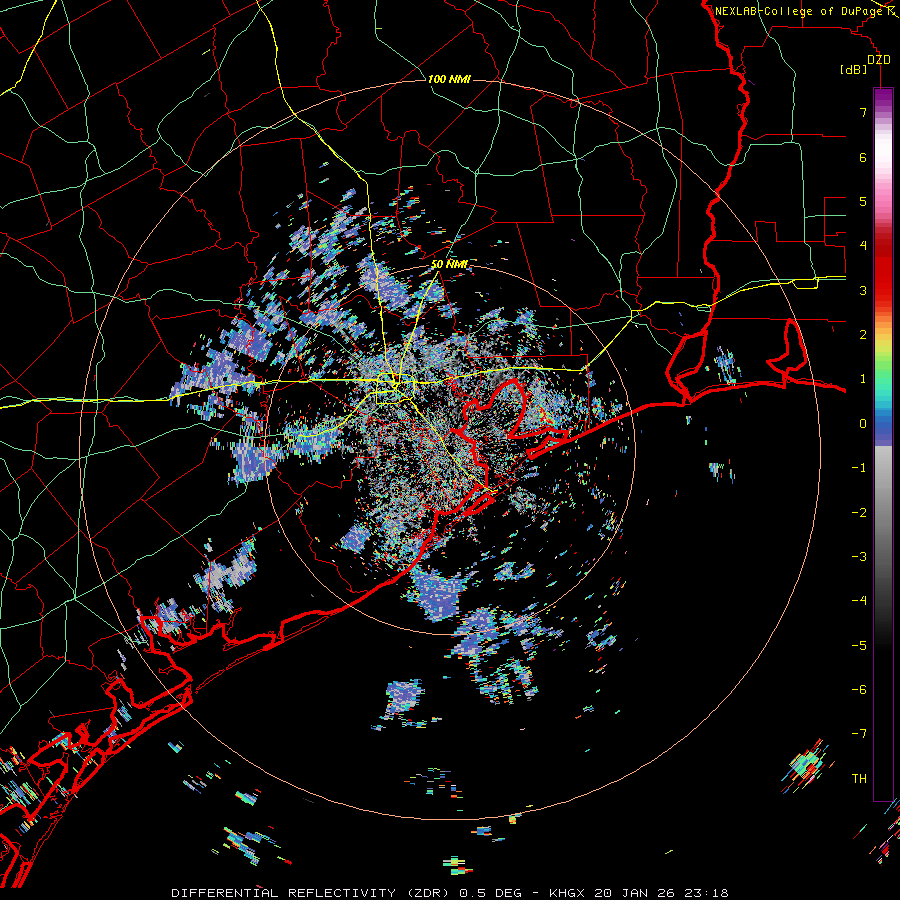Click the Differential Reflectivity KHGX caption
Image resolution: width=900 pixels, height=900 pixels.
[x=450, y=893]
